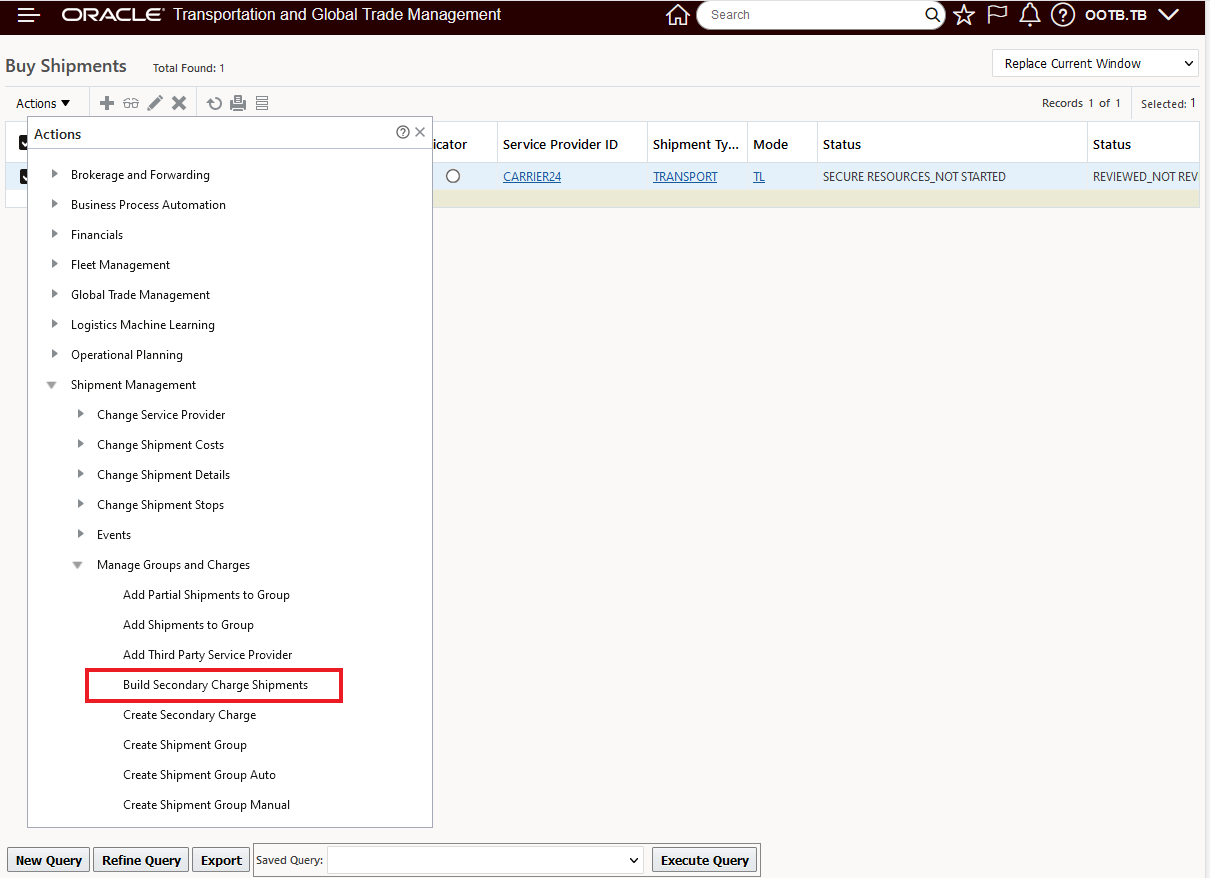Image resolution: width=1210 pixels, height=878 pixels.
Task: Open the Replace Current Window dropdown
Action: point(1095,63)
